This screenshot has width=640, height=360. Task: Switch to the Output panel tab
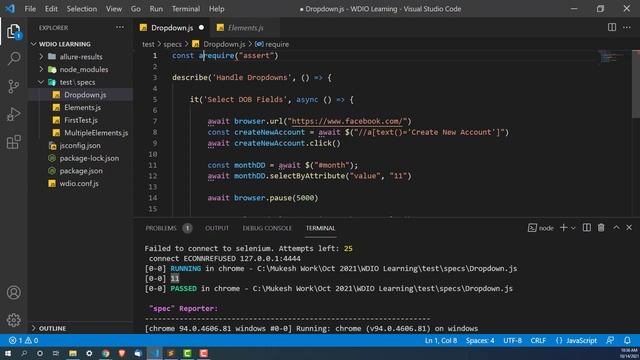217,228
